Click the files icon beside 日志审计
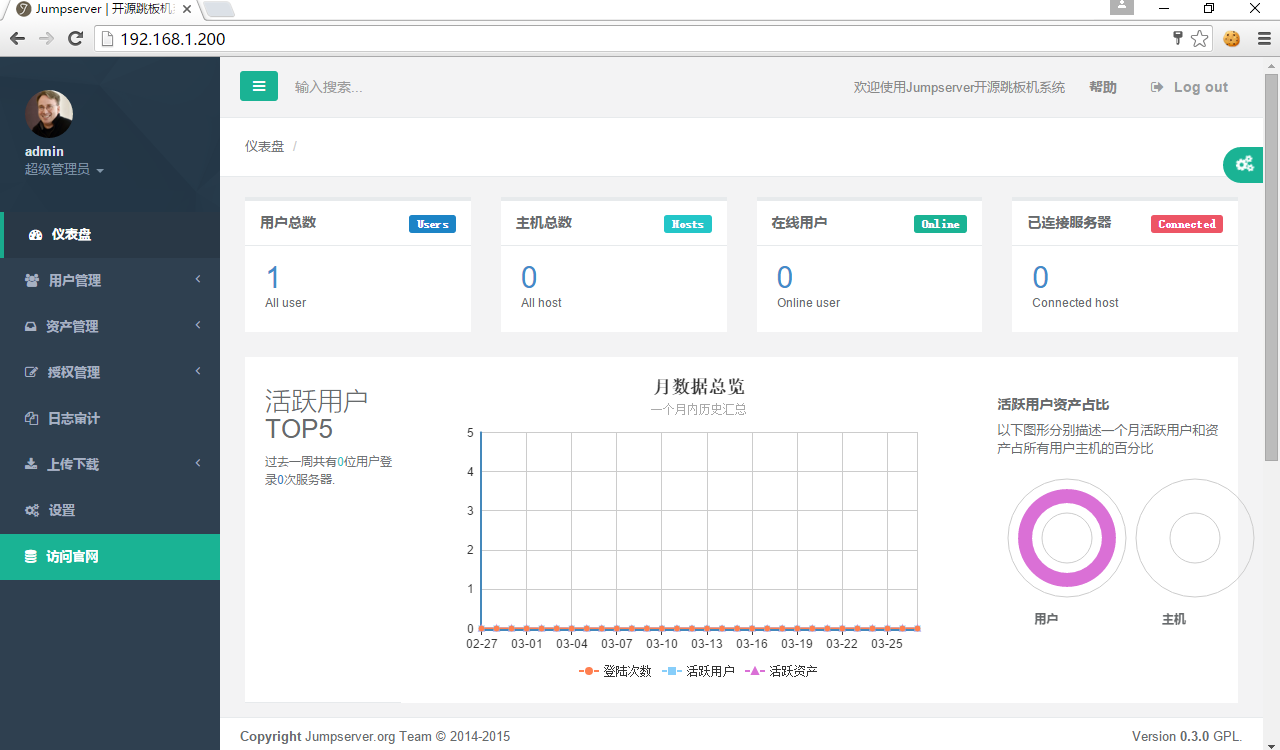This screenshot has width=1280, height=750. [x=31, y=419]
